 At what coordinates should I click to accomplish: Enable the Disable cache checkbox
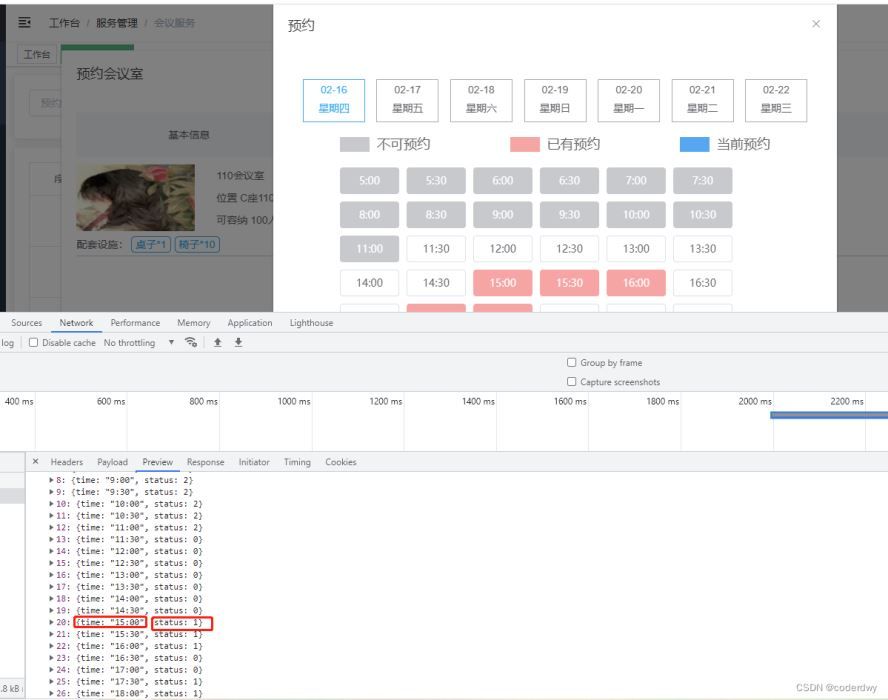pos(33,343)
